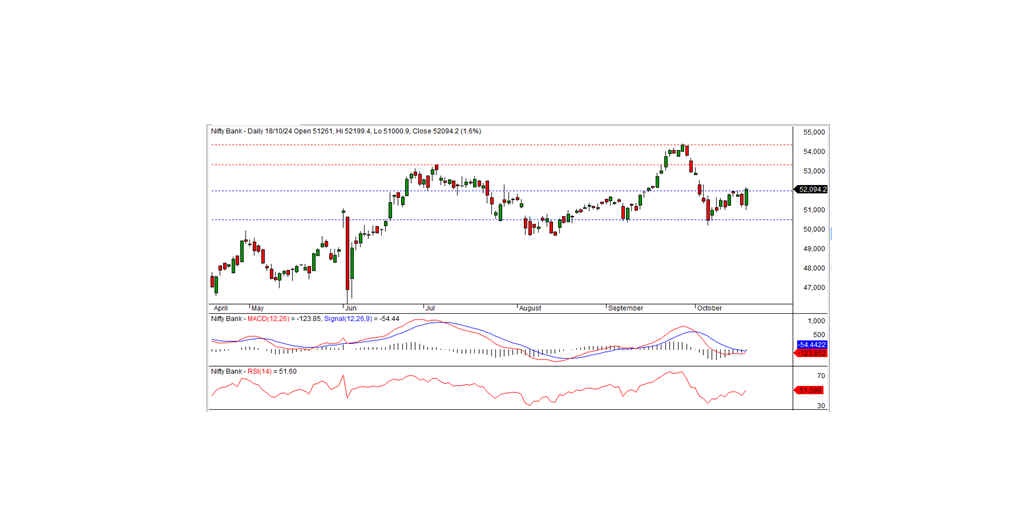
Task: Click the October label on the time axis
Action: click(709, 309)
